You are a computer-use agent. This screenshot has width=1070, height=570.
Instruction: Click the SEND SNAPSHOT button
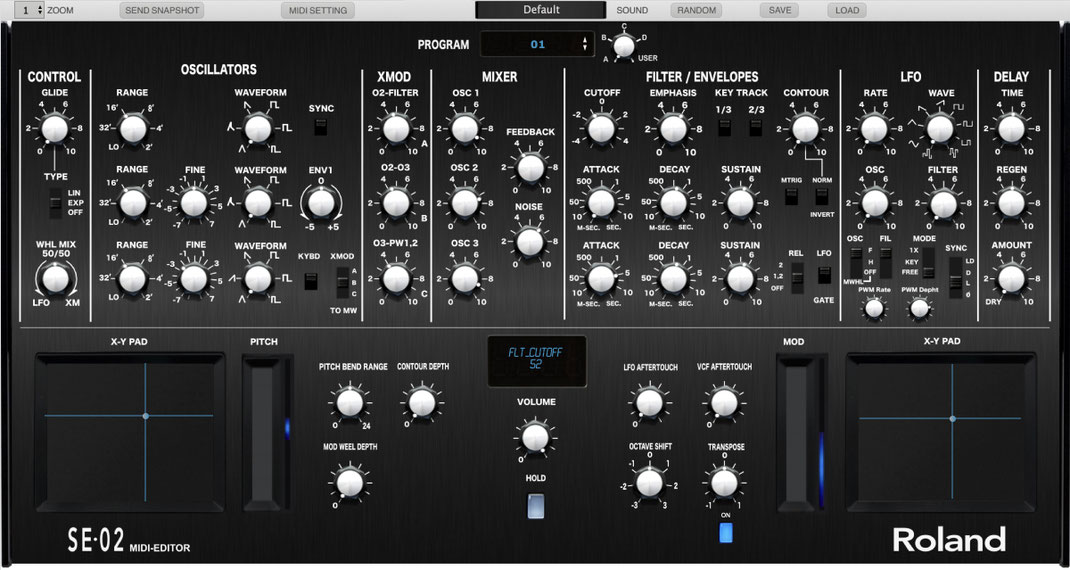(x=162, y=10)
